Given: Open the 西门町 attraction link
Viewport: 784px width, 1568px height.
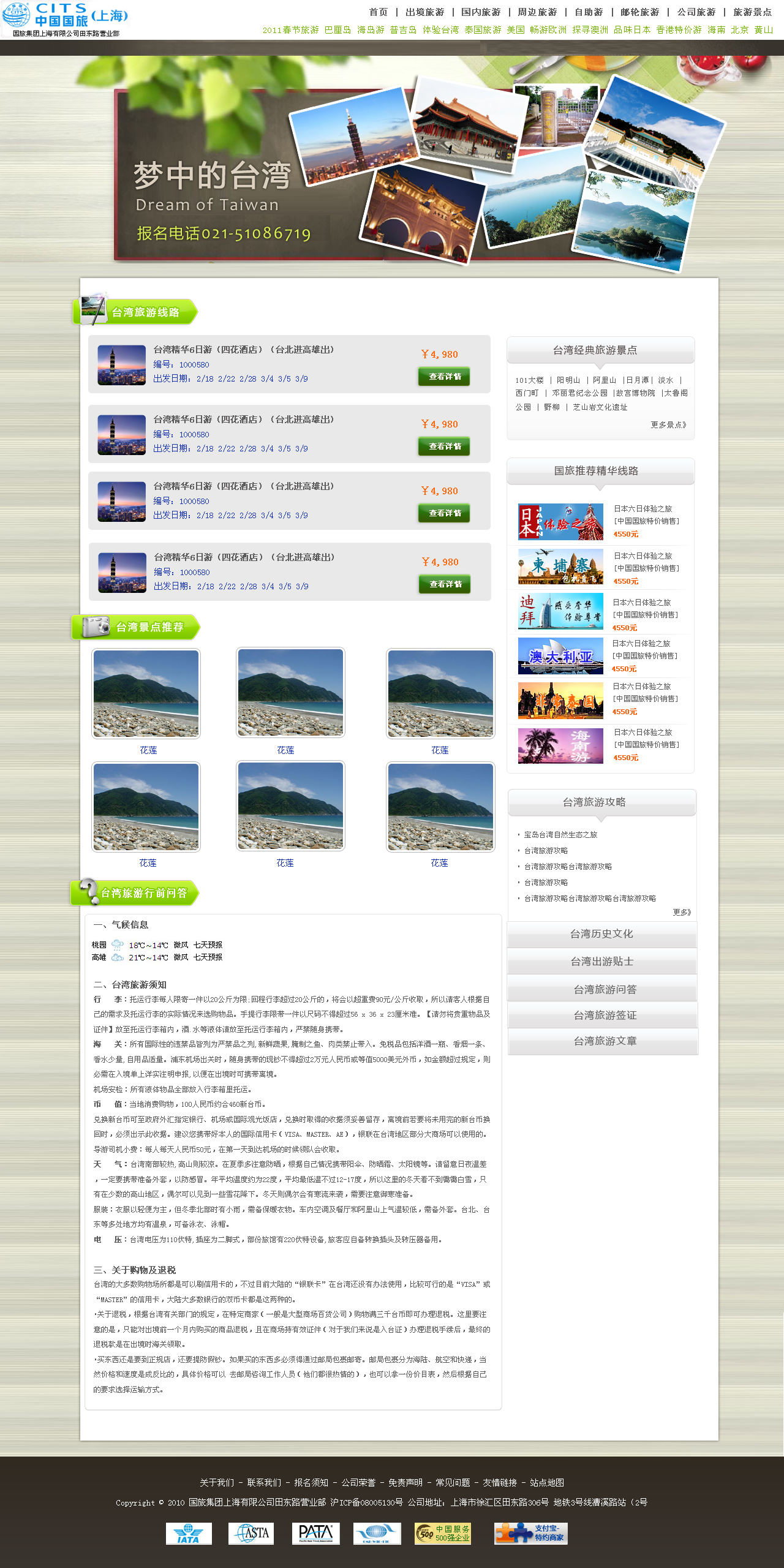Looking at the screenshot, I should pos(527,393).
